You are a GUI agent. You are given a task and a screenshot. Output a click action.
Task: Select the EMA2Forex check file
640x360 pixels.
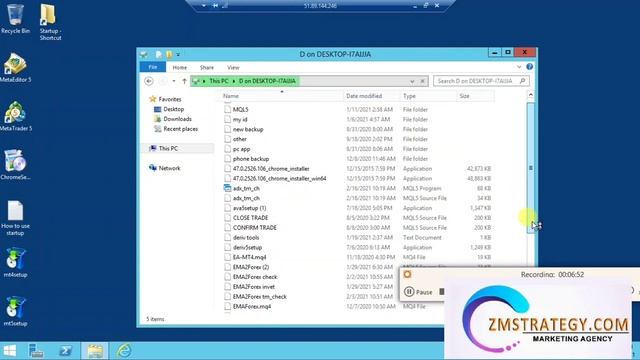click(x=255, y=277)
